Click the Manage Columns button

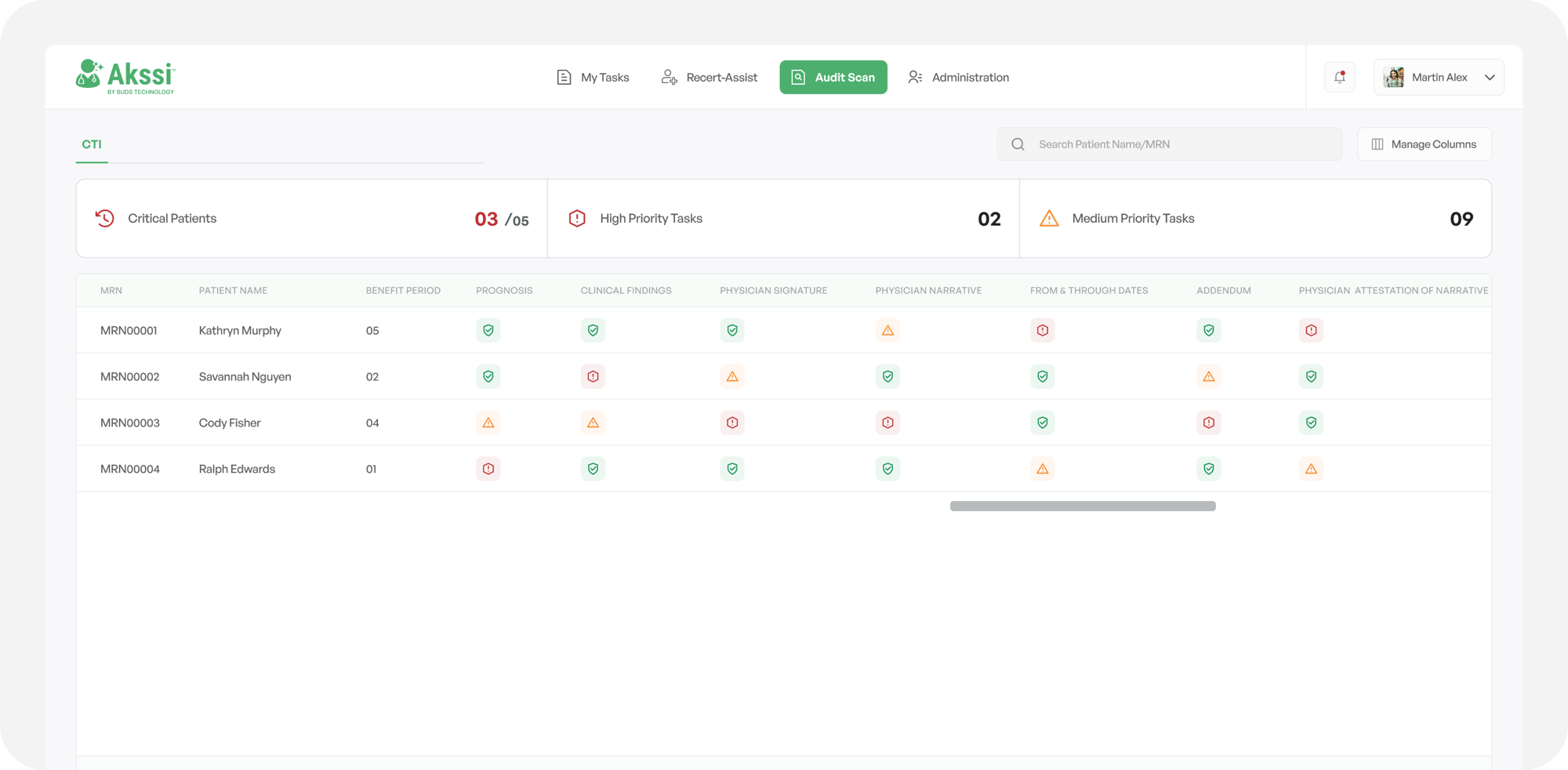(x=1424, y=144)
